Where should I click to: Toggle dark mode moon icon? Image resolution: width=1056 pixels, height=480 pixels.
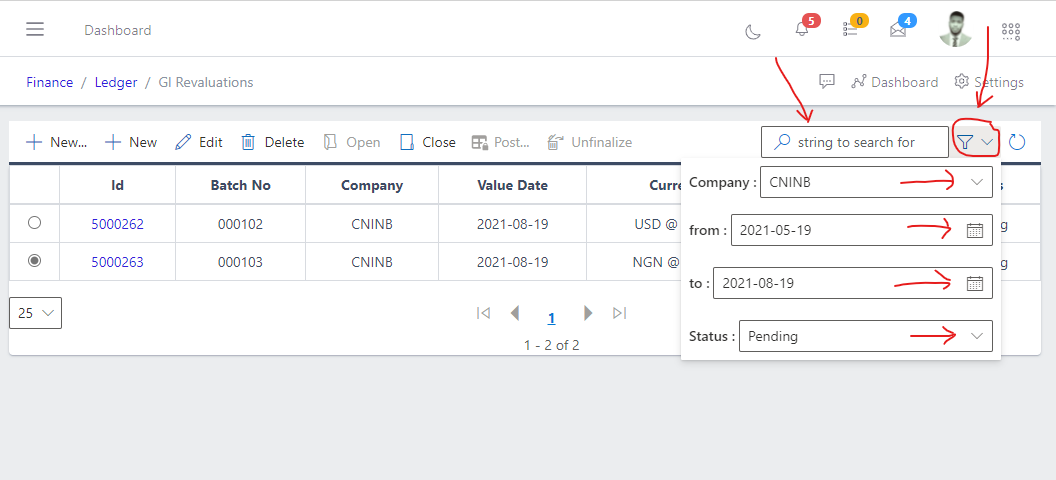tap(753, 31)
